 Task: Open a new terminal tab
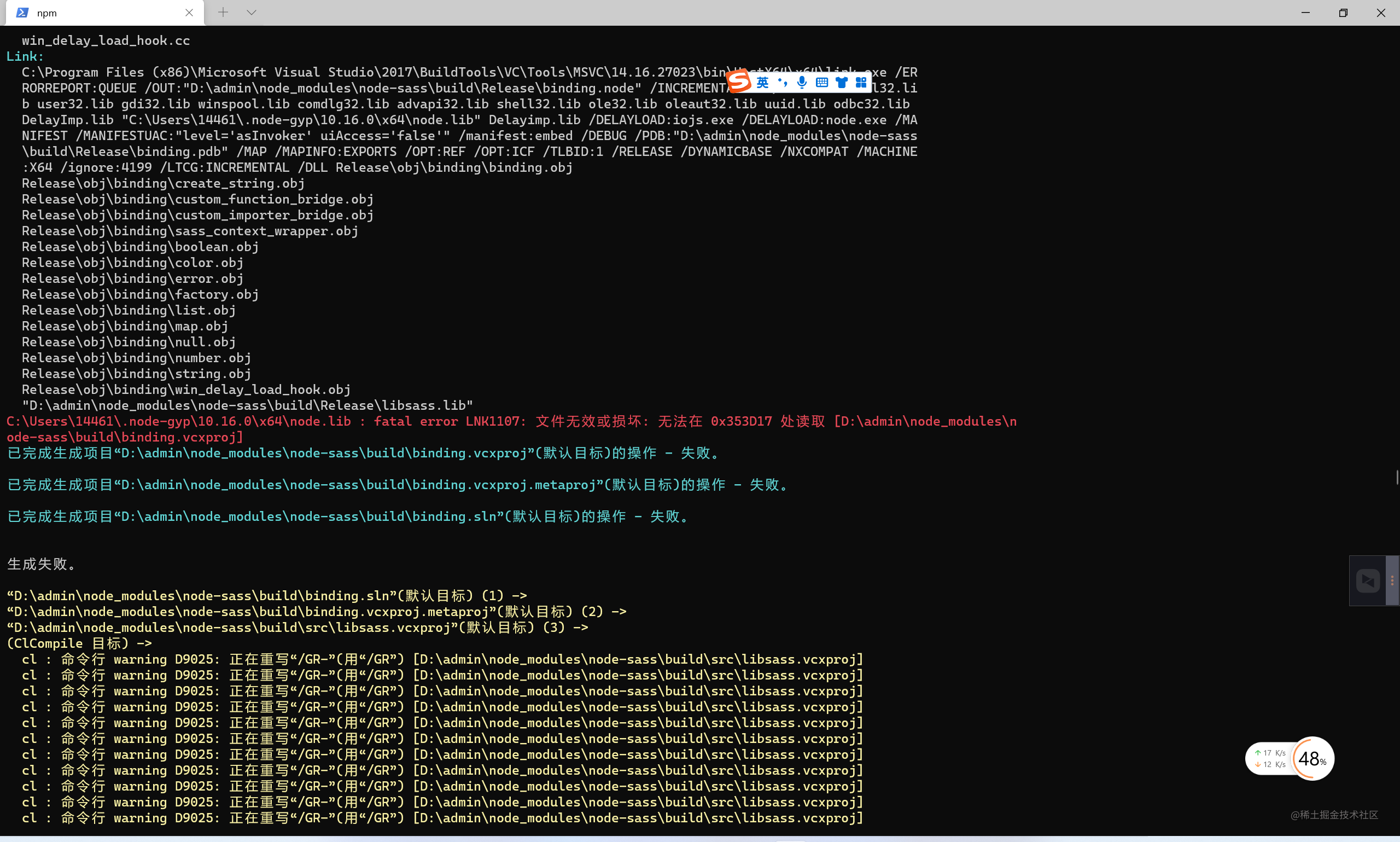point(224,12)
